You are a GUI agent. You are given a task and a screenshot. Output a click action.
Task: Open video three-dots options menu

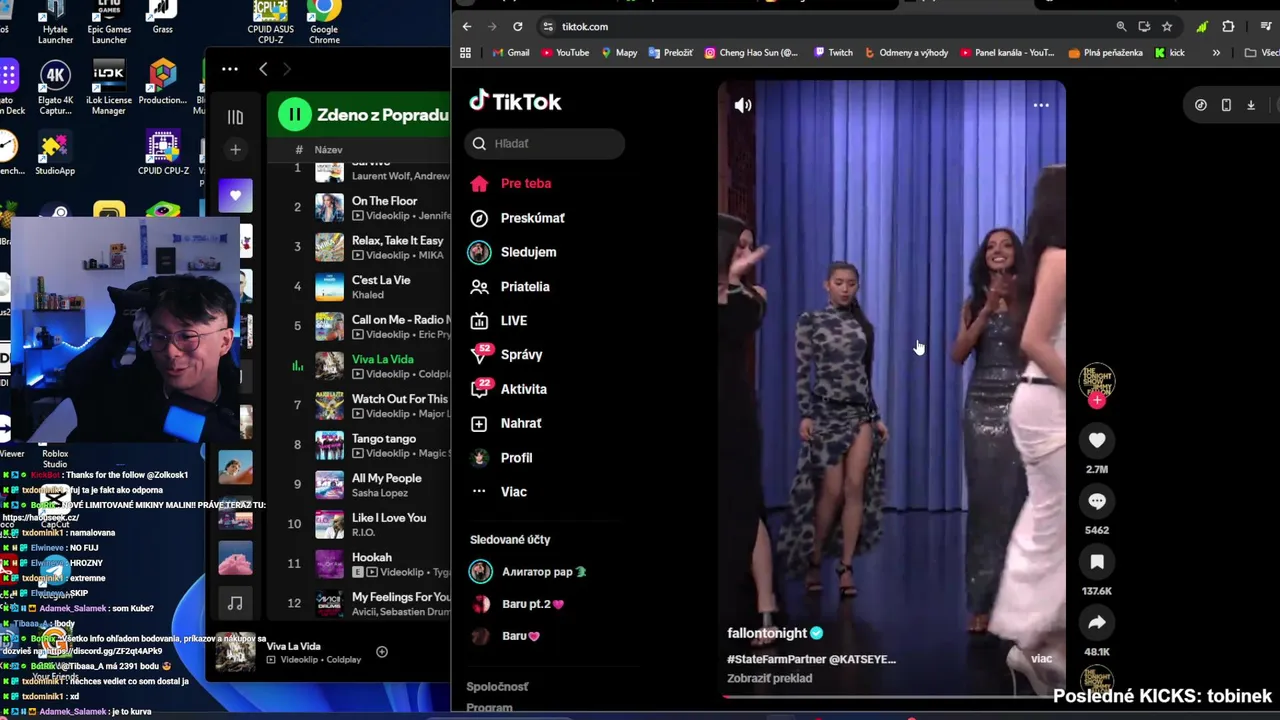(x=1041, y=105)
